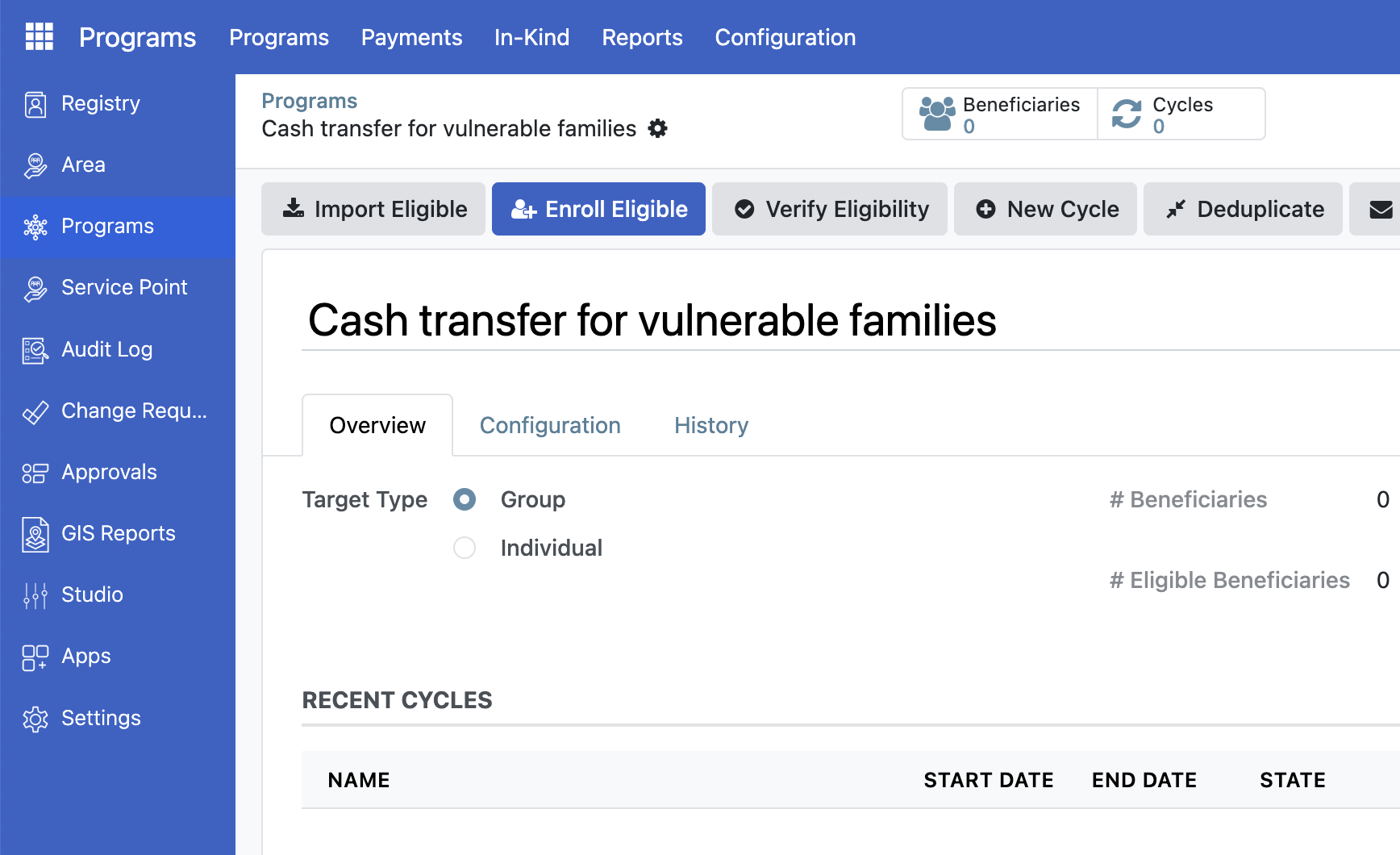Open the Studio sliders icon
This screenshot has width=1400, height=855.
tap(35, 595)
